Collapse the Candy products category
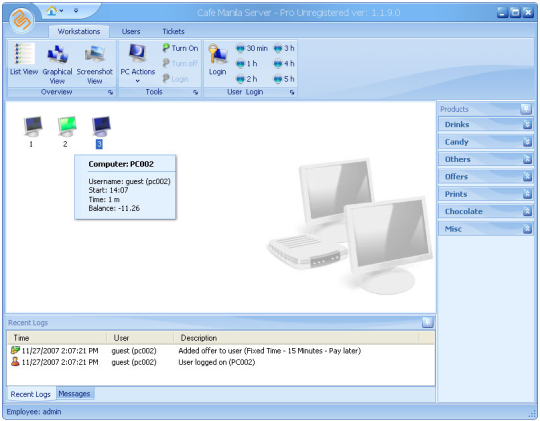The height and width of the screenshot is (421, 540). (x=527, y=142)
